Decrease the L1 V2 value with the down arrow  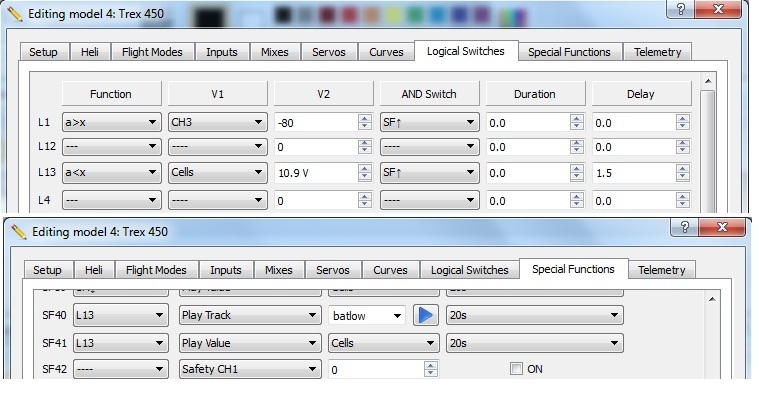coord(364,126)
